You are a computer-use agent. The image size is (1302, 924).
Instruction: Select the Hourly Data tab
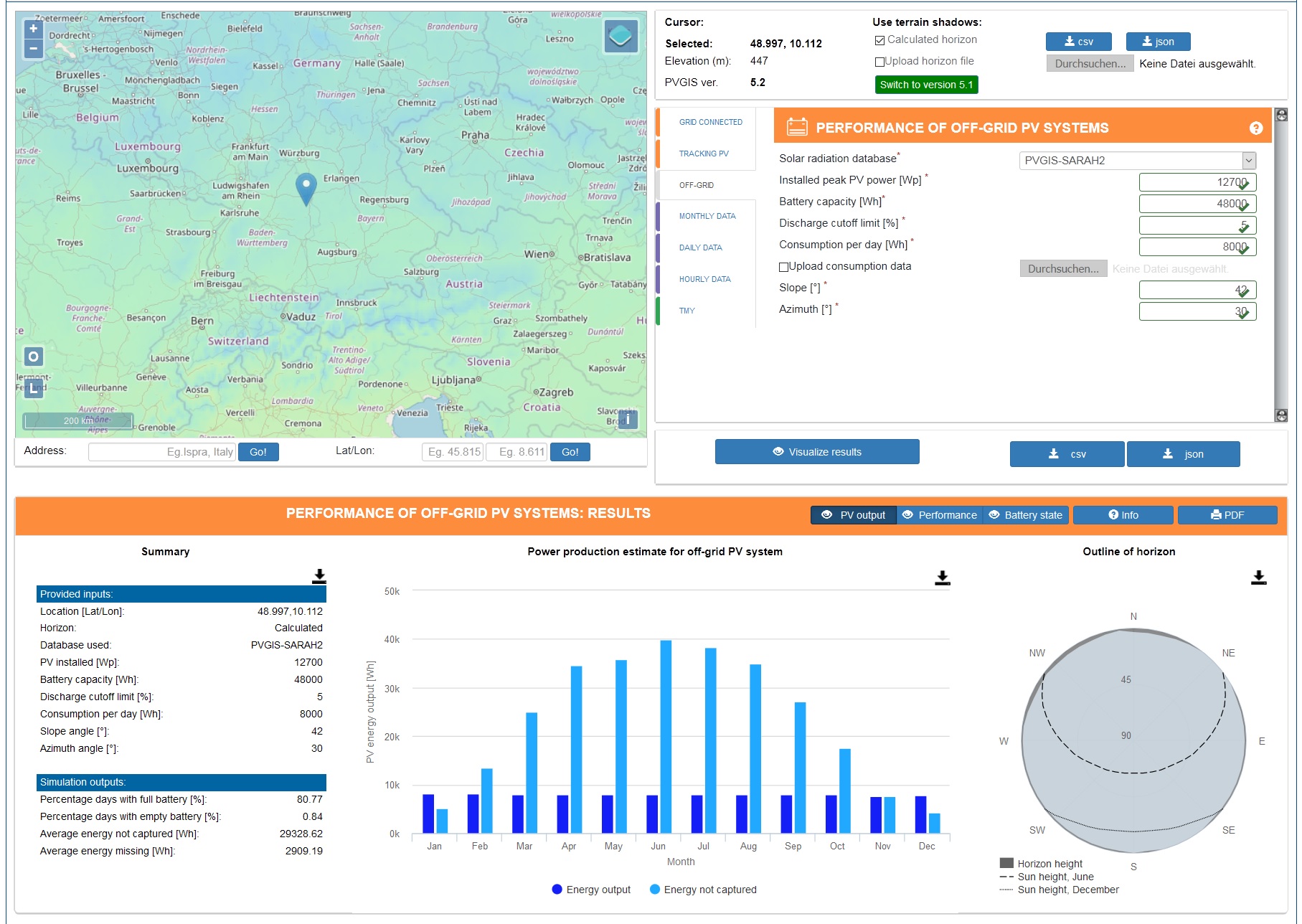(x=704, y=279)
